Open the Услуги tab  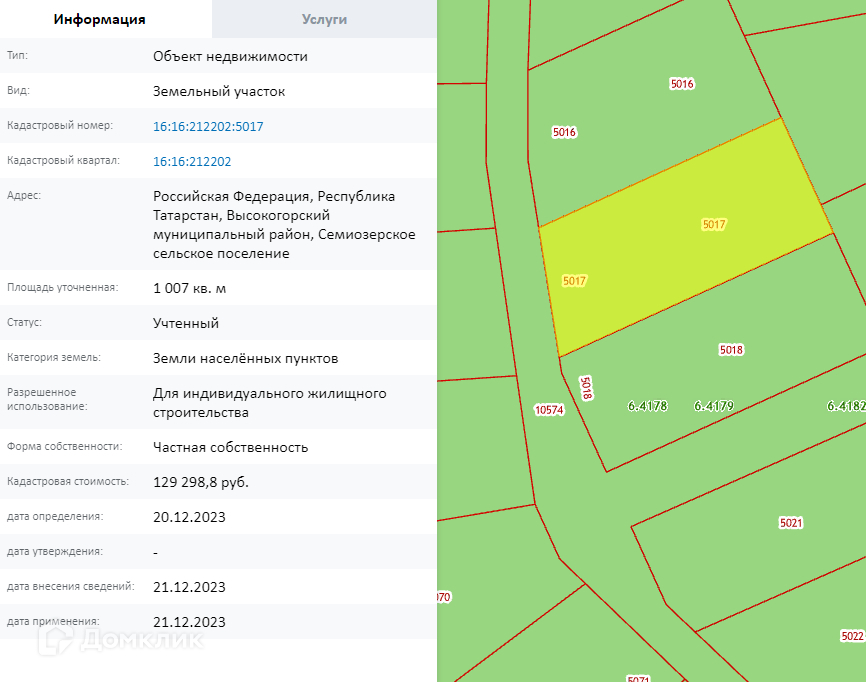click(324, 19)
